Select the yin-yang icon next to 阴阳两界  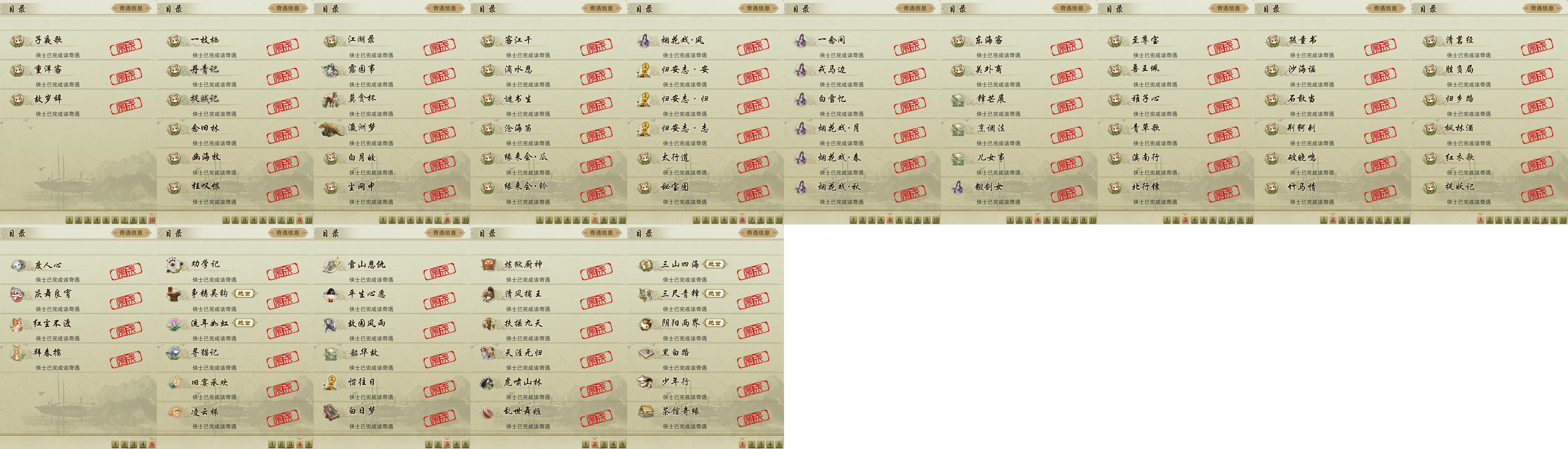point(645,324)
